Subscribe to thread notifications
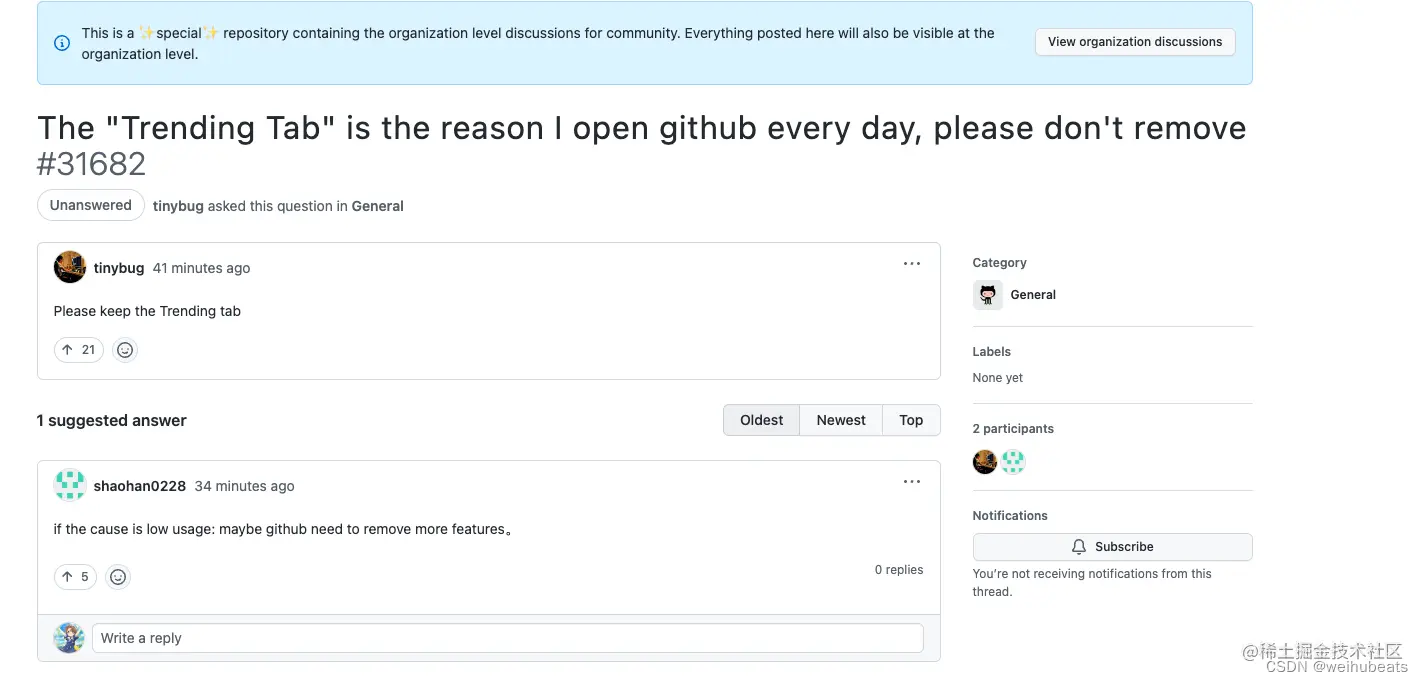This screenshot has height=682, width=1423. 1112,547
